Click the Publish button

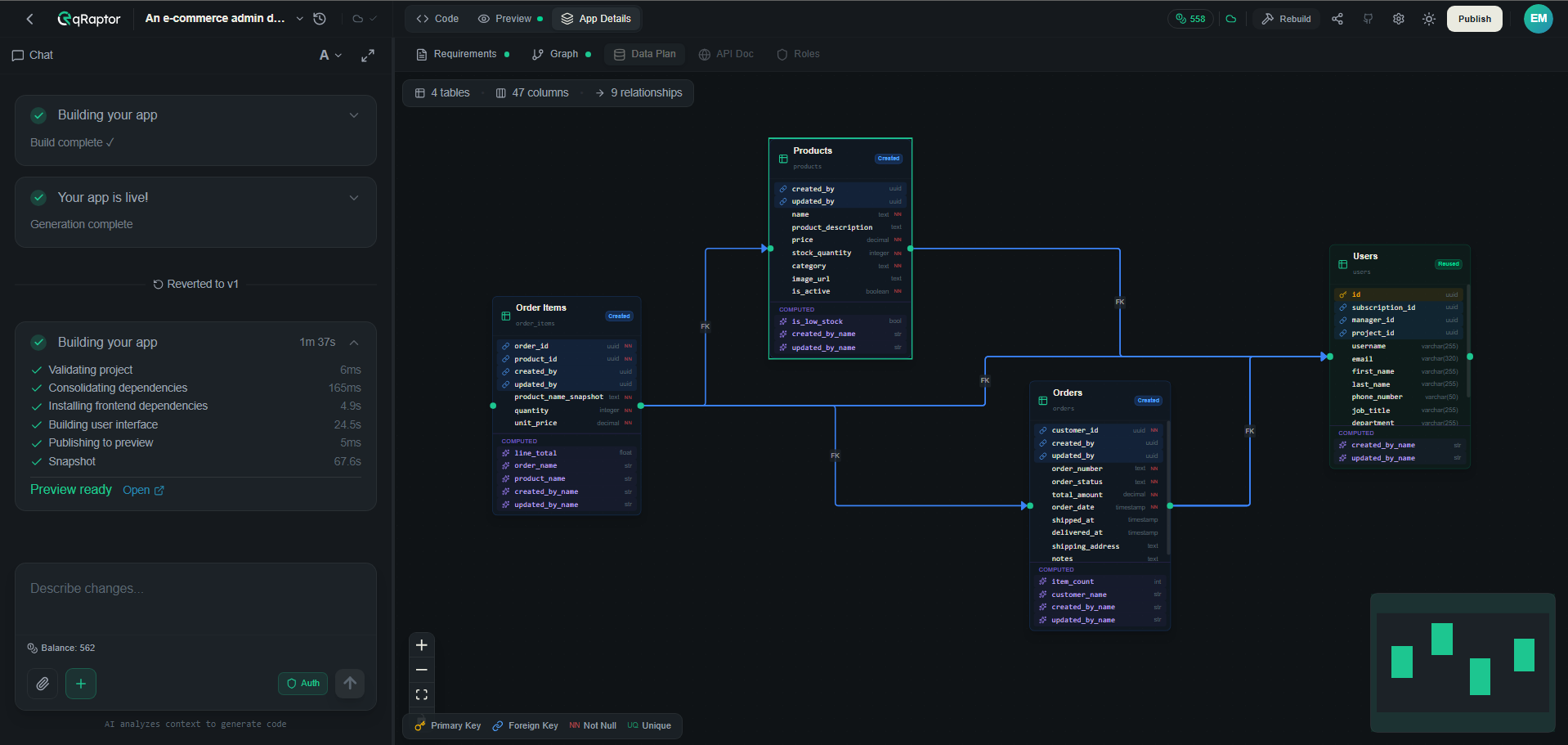[1475, 19]
